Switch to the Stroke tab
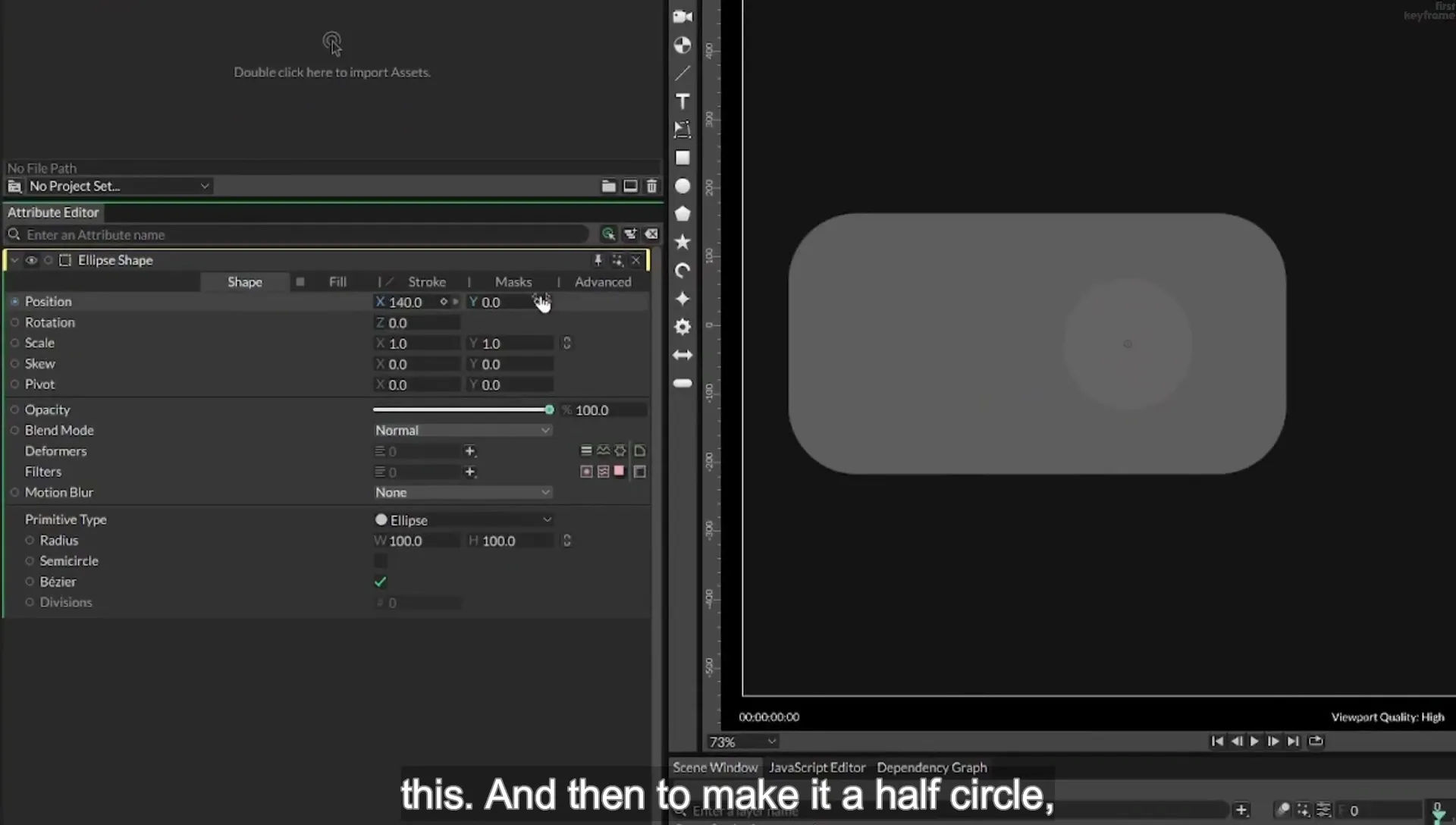Viewport: 1456px width, 825px height. coord(427,282)
